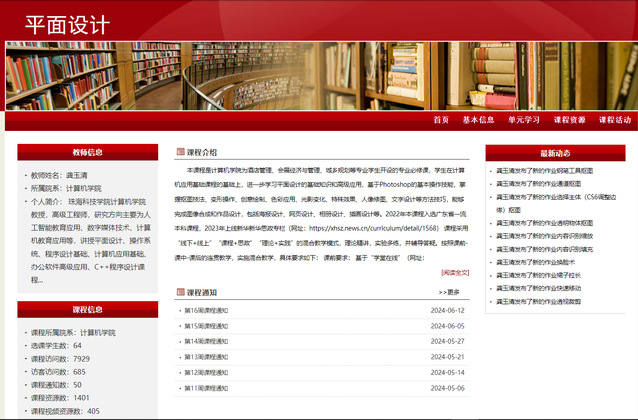Click the date 2024-06-12
Screen dimensions: 638x420
click(x=447, y=311)
